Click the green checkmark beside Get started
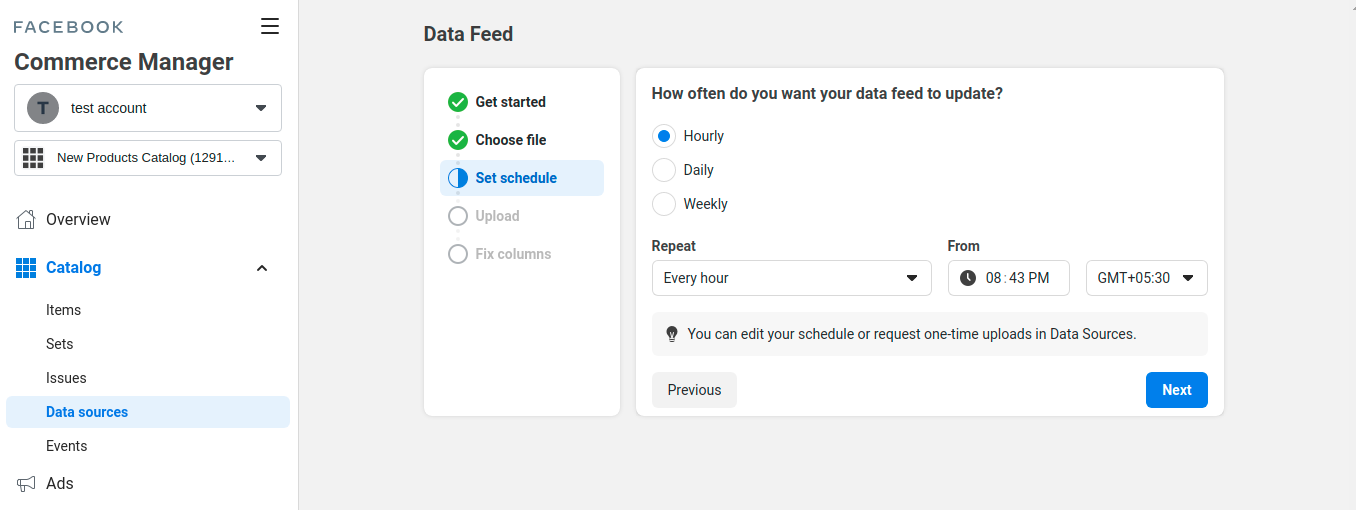 [458, 102]
